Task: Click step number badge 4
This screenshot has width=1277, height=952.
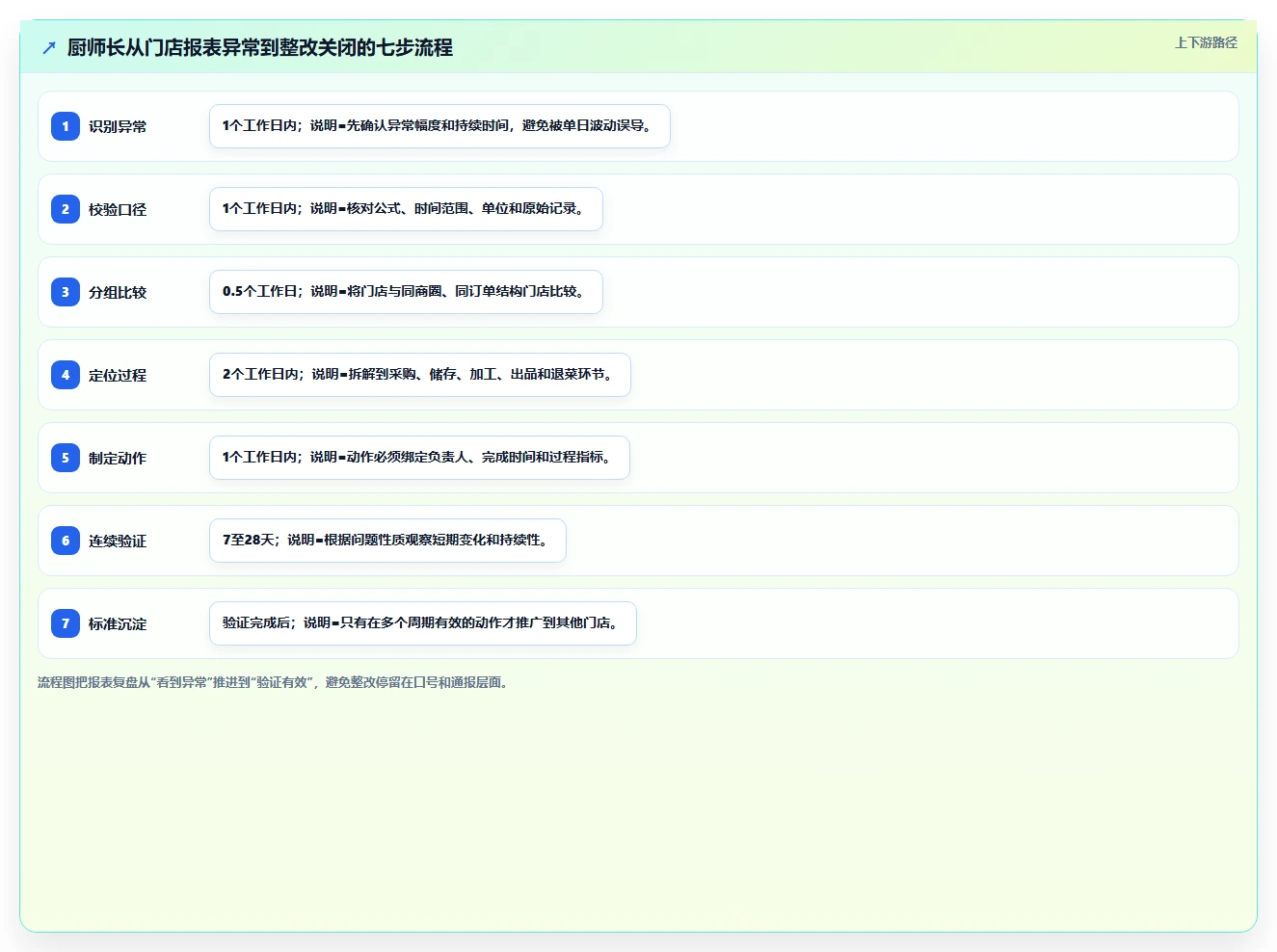Action: [x=66, y=375]
